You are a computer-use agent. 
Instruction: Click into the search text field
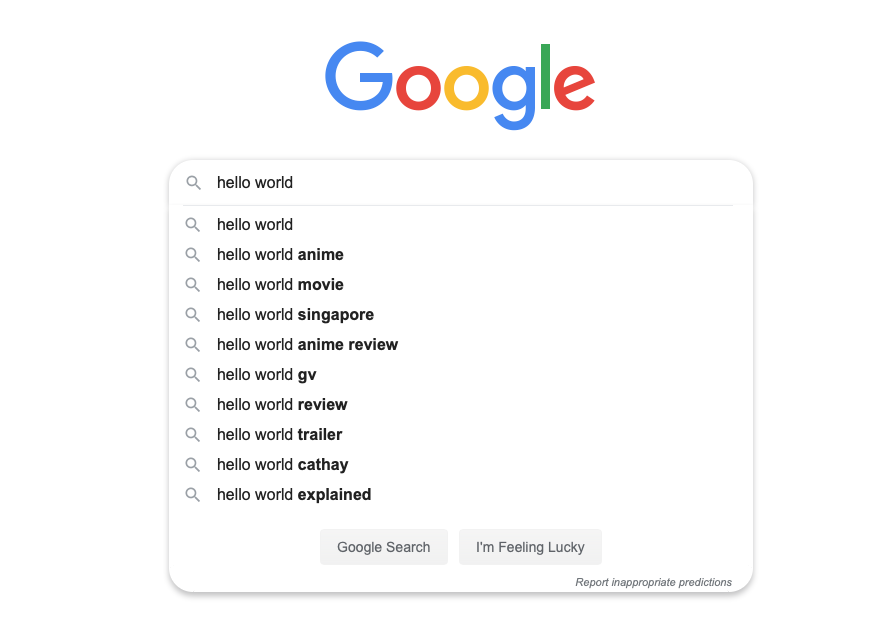pyautogui.click(x=480, y=183)
